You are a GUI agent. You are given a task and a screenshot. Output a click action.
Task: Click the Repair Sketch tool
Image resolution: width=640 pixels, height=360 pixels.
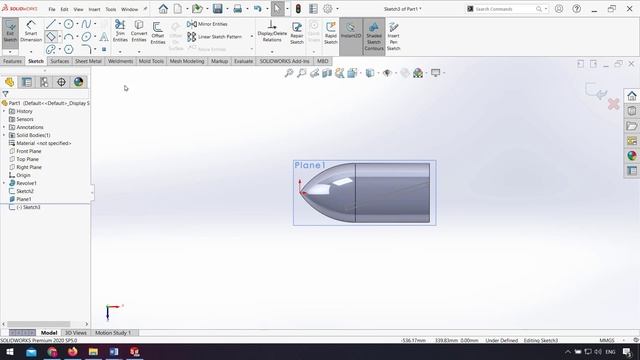pyautogui.click(x=297, y=33)
